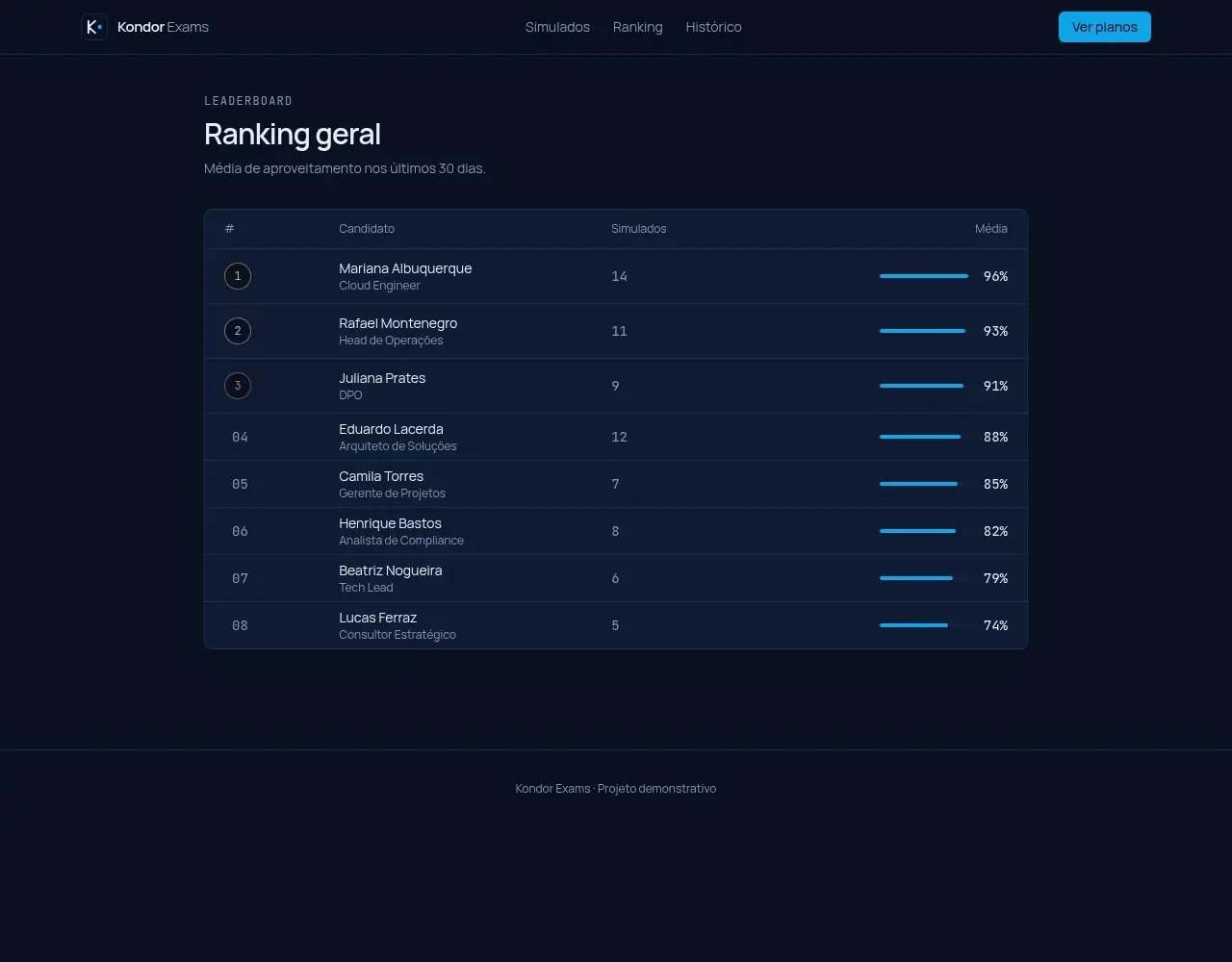Click the Analista de Compliance job title
This screenshot has height=962, width=1232.
tap(401, 541)
